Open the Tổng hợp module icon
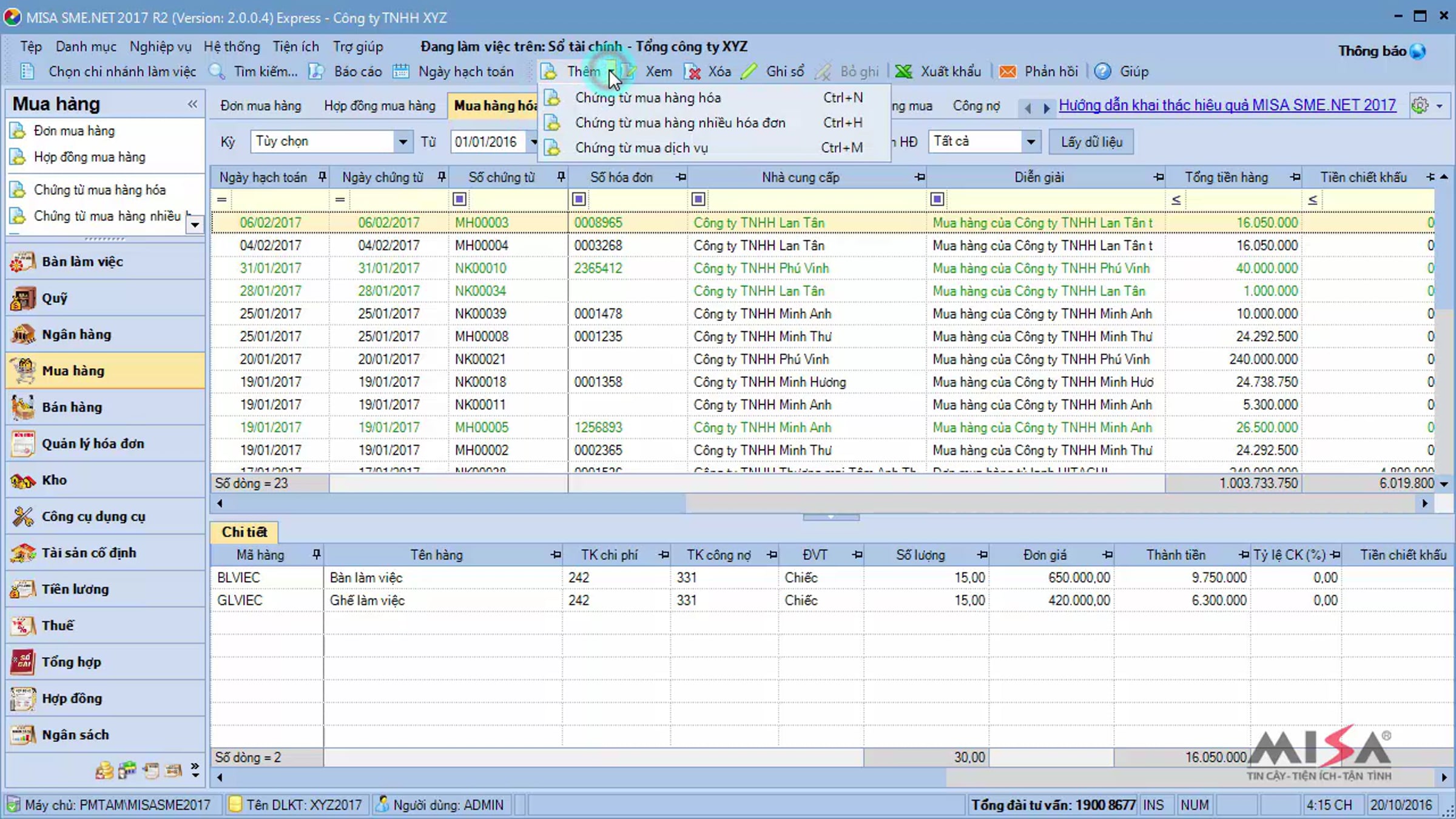The height and width of the screenshot is (819, 1456). click(22, 662)
